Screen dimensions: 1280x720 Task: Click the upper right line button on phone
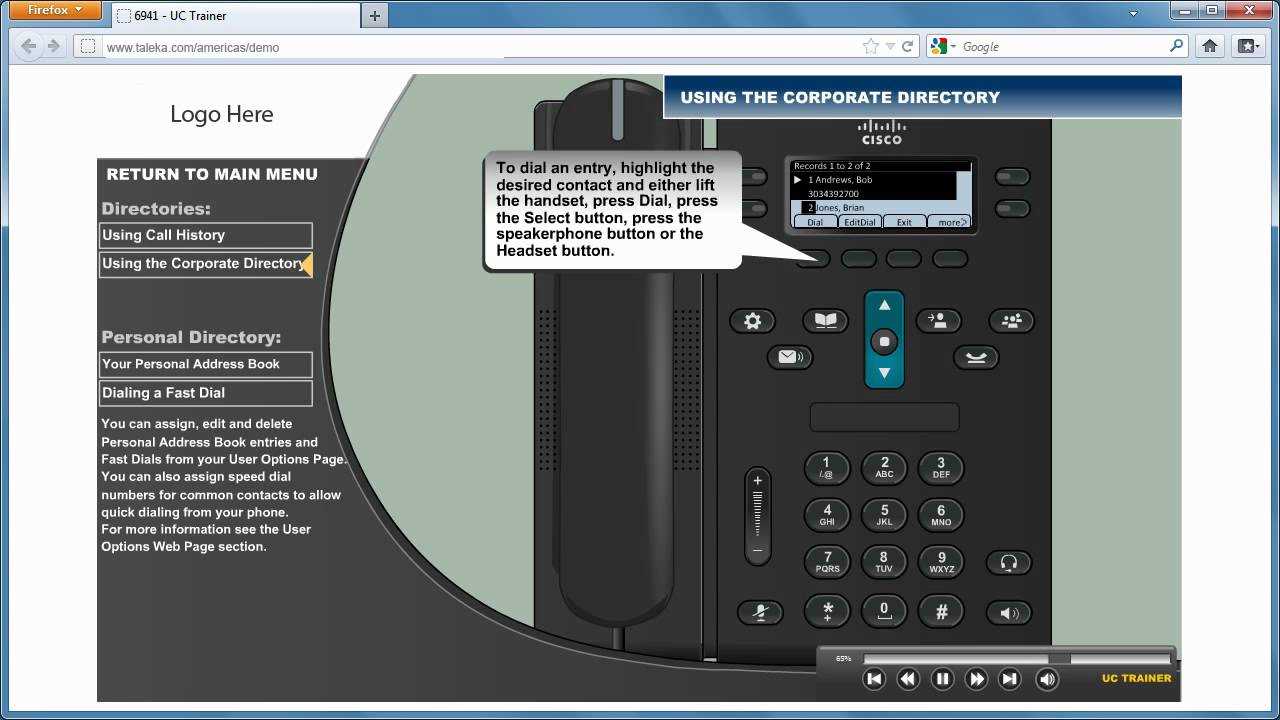point(1012,178)
